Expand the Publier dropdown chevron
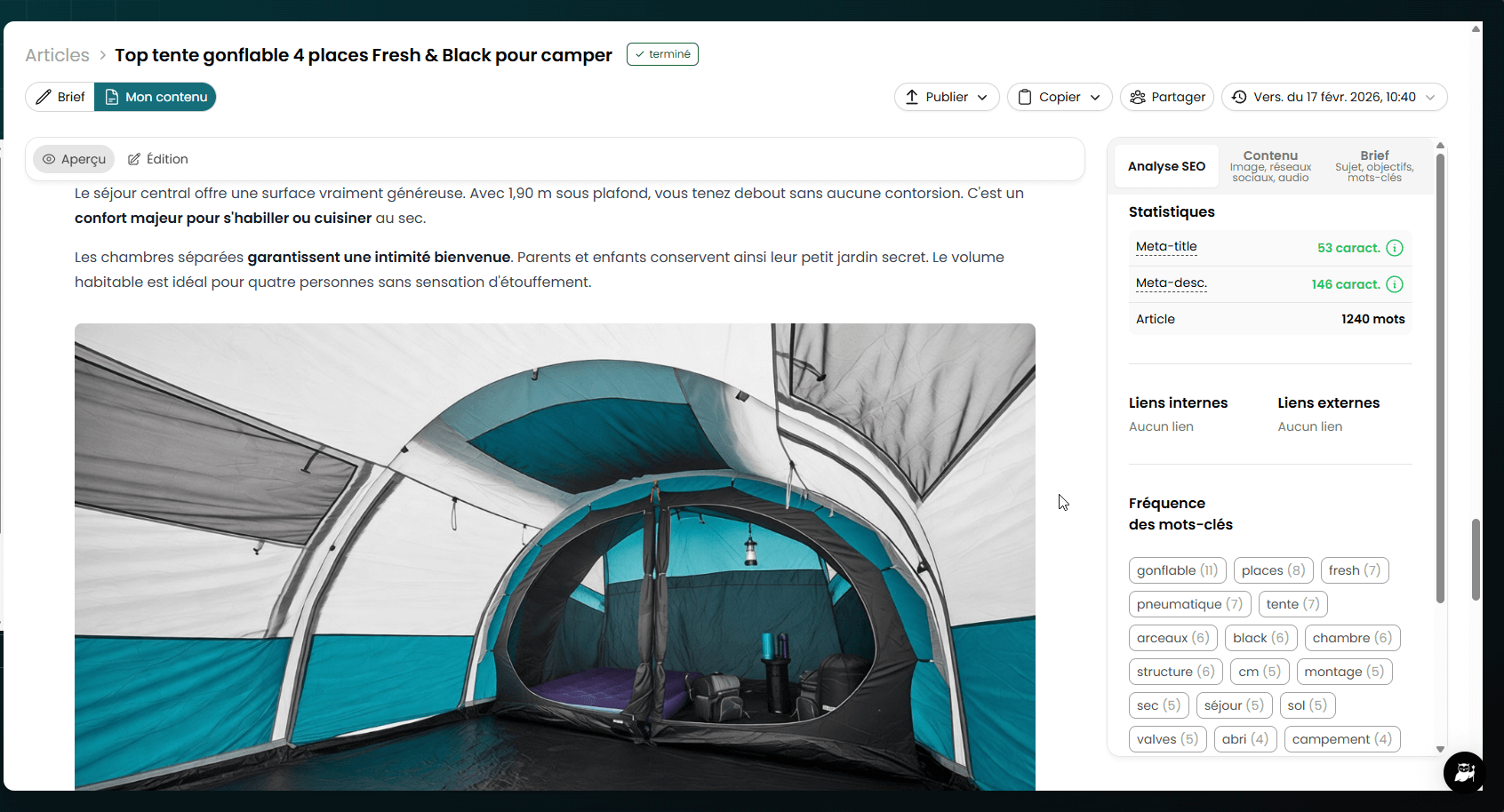This screenshot has width=1504, height=812. coord(982,98)
